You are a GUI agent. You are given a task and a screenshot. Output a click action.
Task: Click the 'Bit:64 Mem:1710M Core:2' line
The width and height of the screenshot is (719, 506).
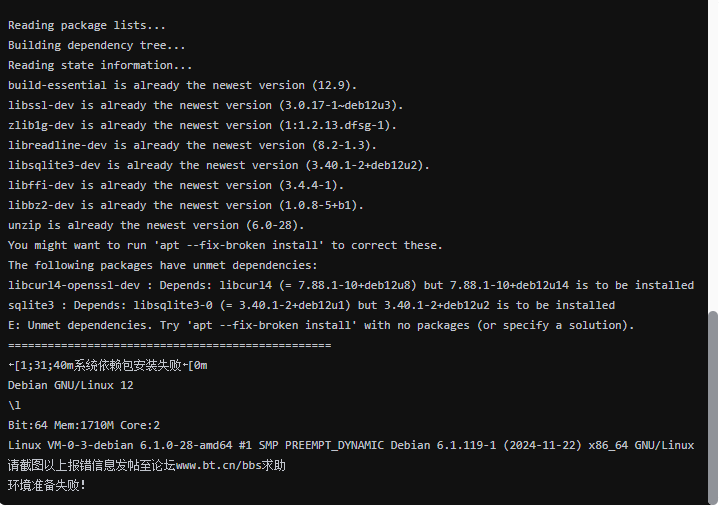click(84, 425)
